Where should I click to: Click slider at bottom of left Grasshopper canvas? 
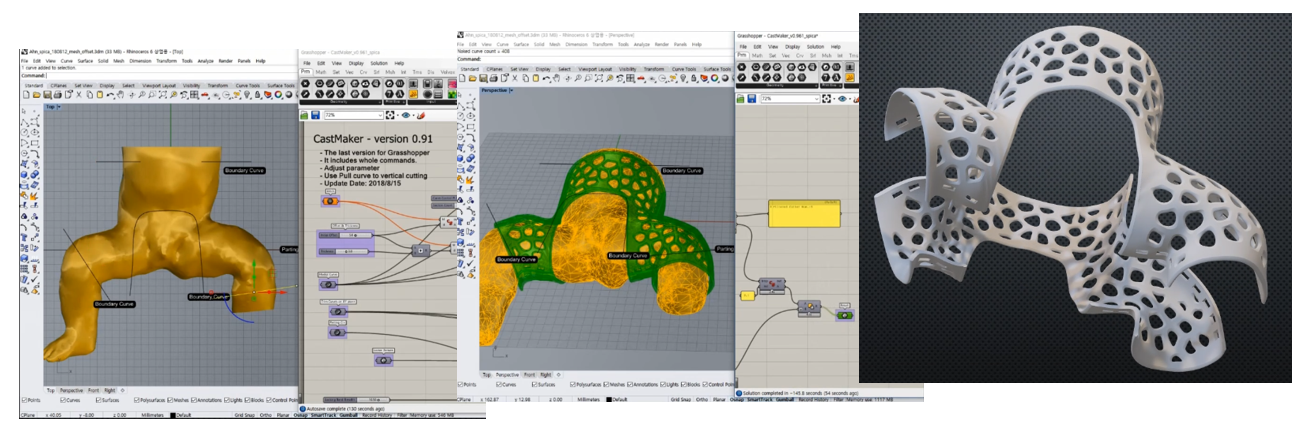coord(356,399)
